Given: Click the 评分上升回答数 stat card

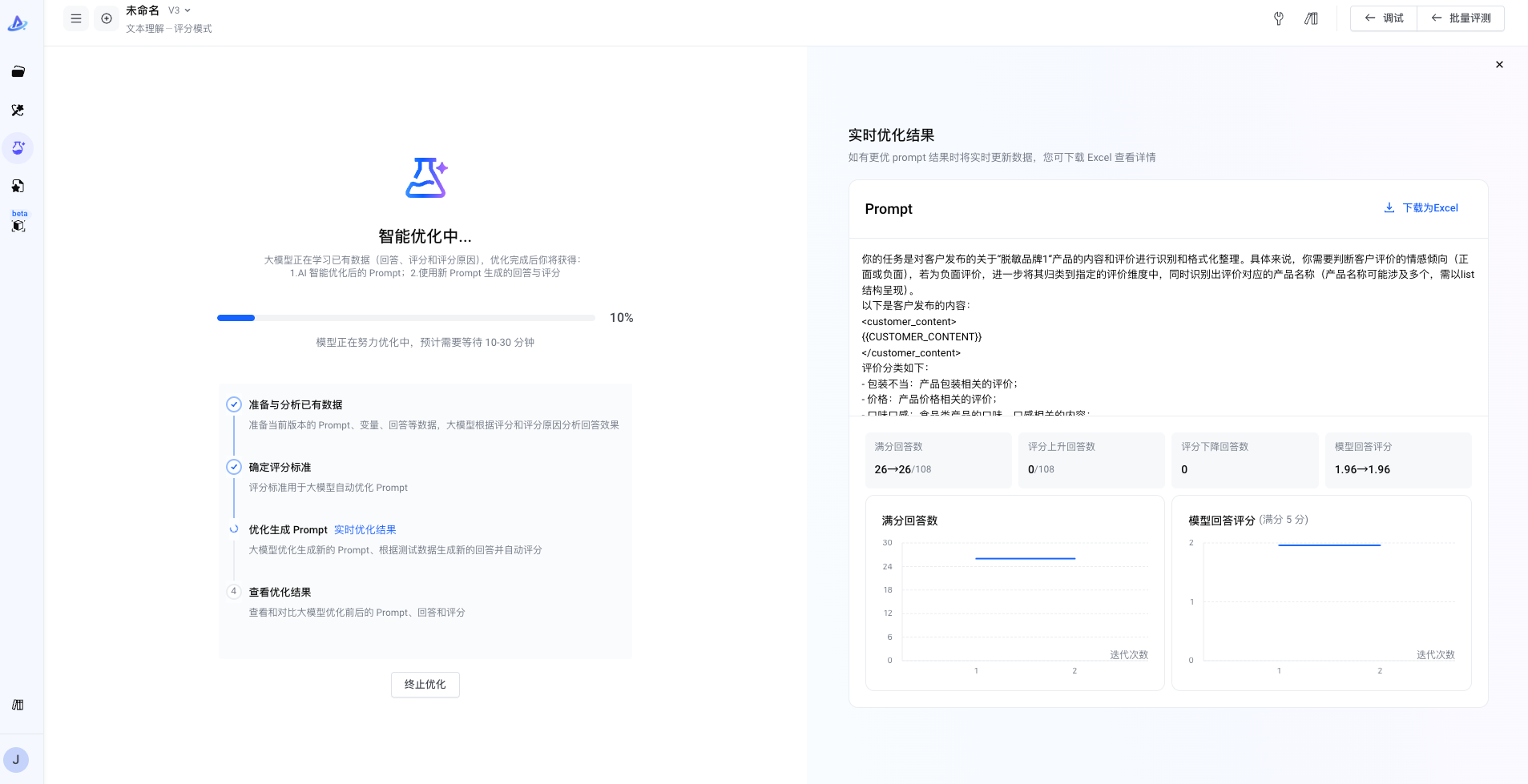Looking at the screenshot, I should pos(1091,460).
